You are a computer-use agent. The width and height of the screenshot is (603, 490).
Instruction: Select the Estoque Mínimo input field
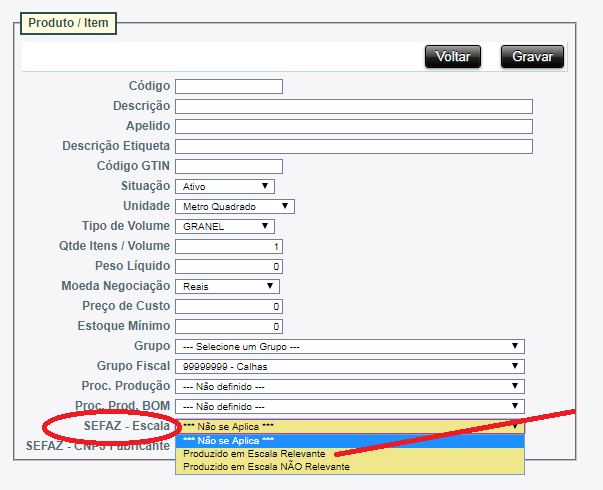tap(228, 326)
